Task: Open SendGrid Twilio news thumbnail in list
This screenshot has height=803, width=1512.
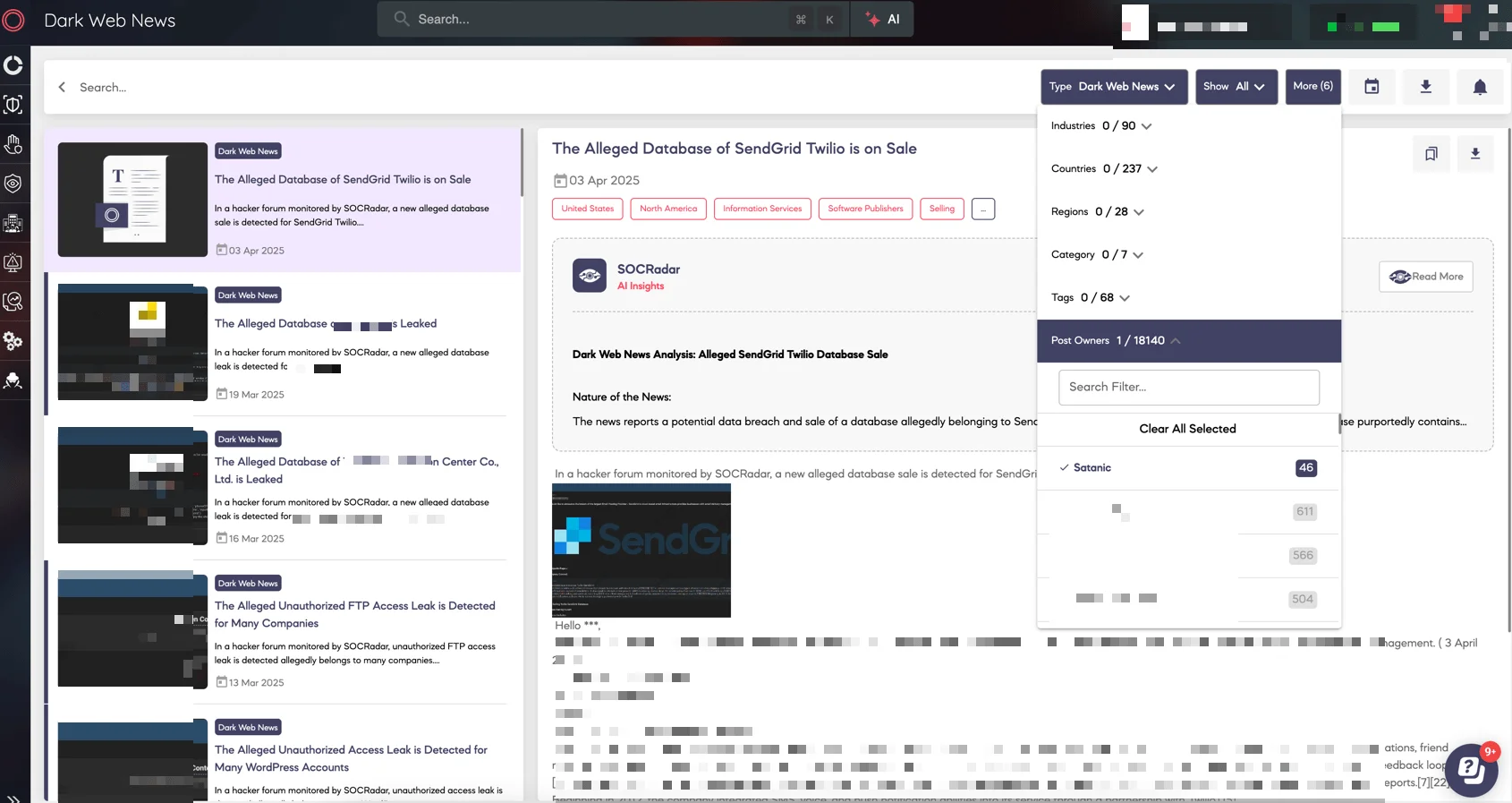Action: coord(132,200)
